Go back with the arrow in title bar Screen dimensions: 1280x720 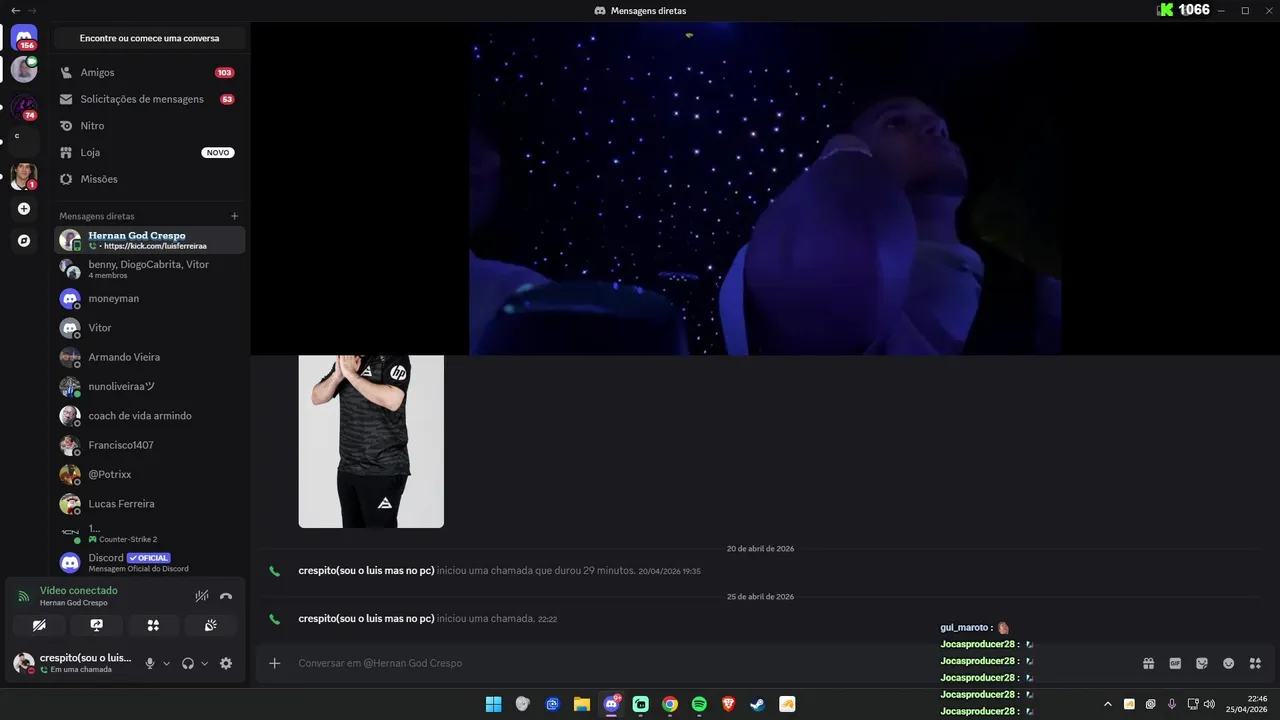15,10
